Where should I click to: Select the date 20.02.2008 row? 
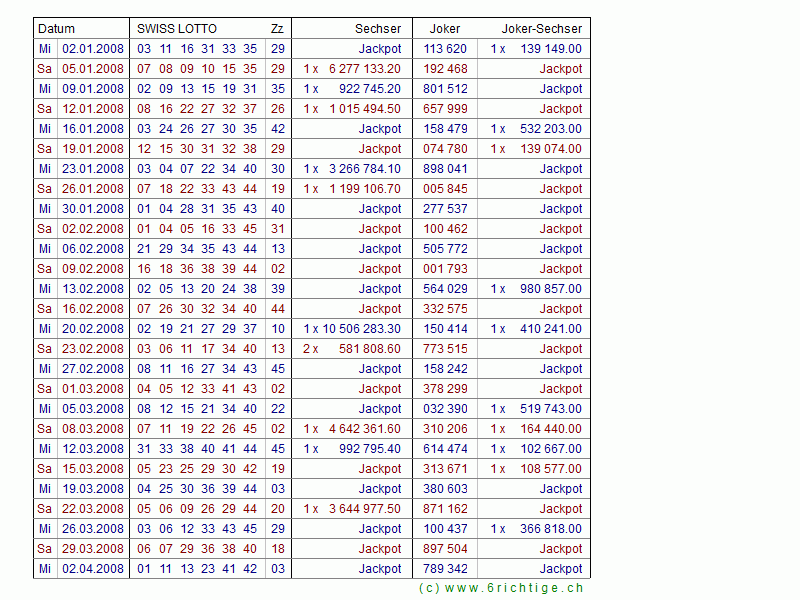click(x=93, y=329)
